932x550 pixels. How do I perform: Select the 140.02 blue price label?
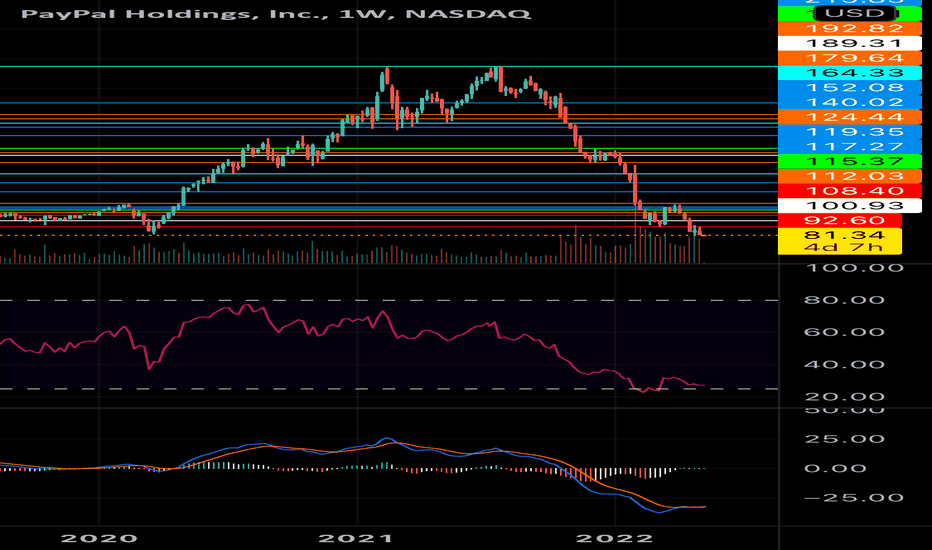(849, 102)
